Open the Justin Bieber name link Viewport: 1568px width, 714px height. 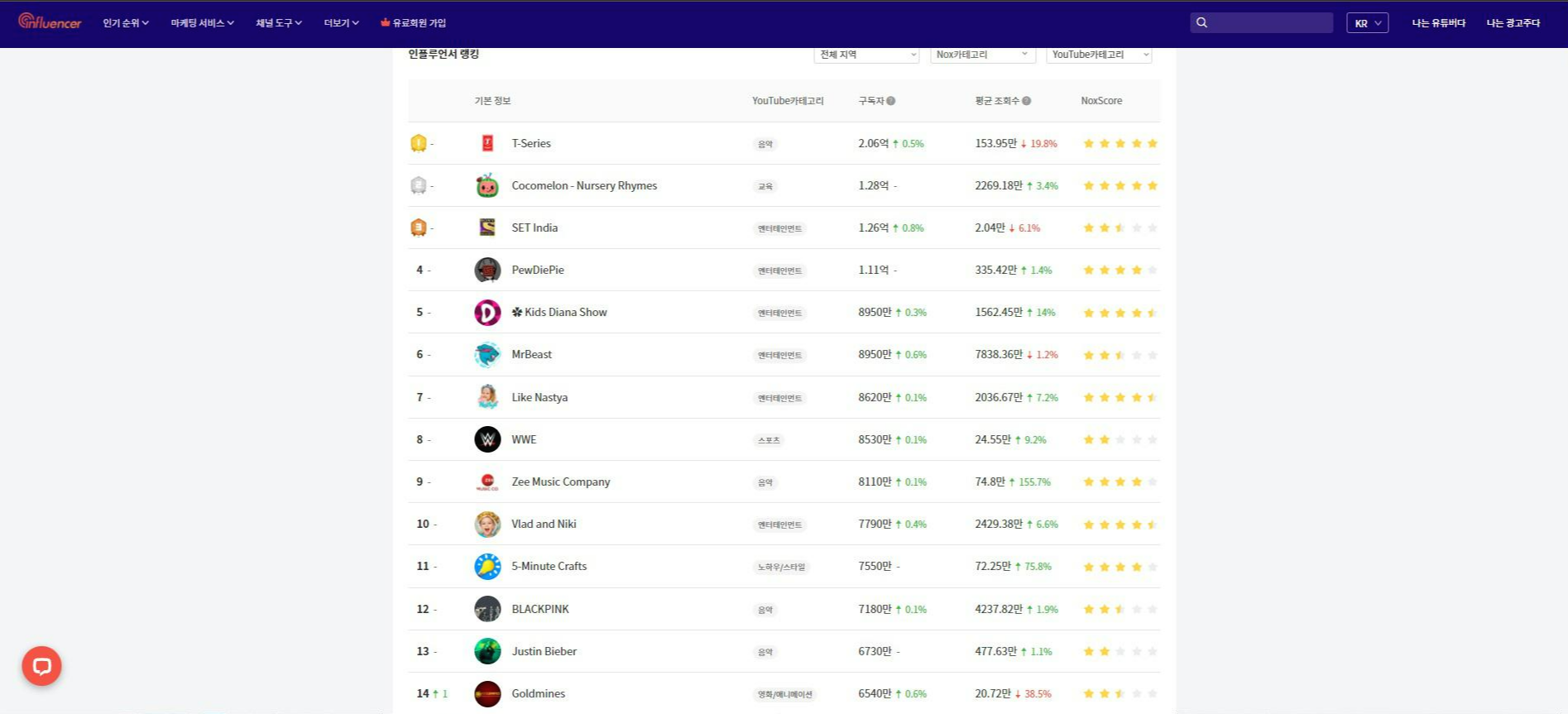[x=544, y=651]
